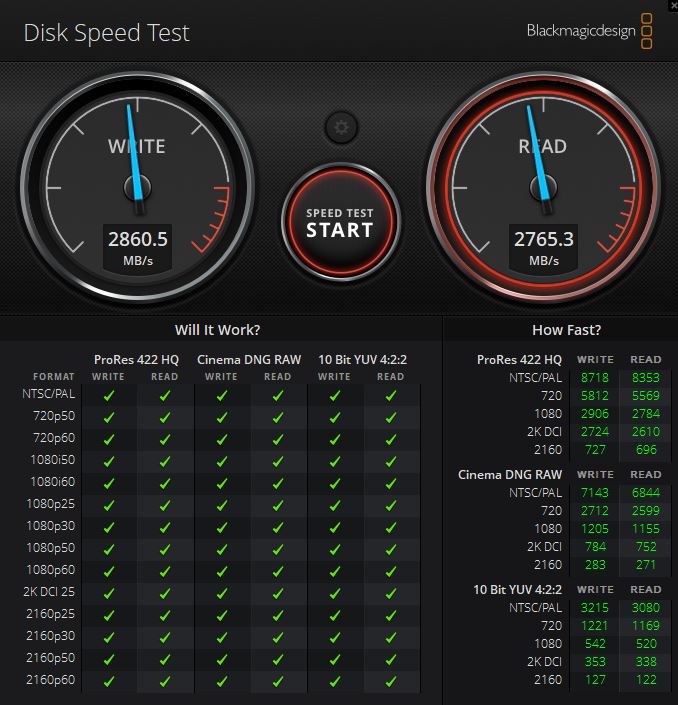Click the FORMAT column header

pyautogui.click(x=54, y=377)
